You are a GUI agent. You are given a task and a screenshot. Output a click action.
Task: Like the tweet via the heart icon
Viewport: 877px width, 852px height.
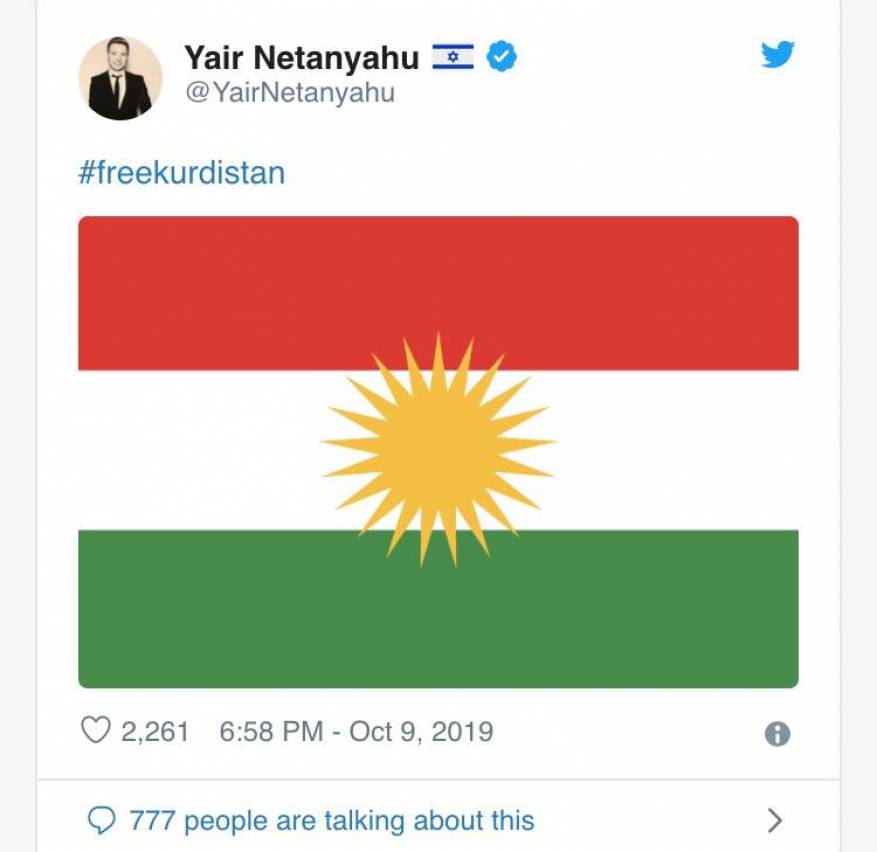96,731
